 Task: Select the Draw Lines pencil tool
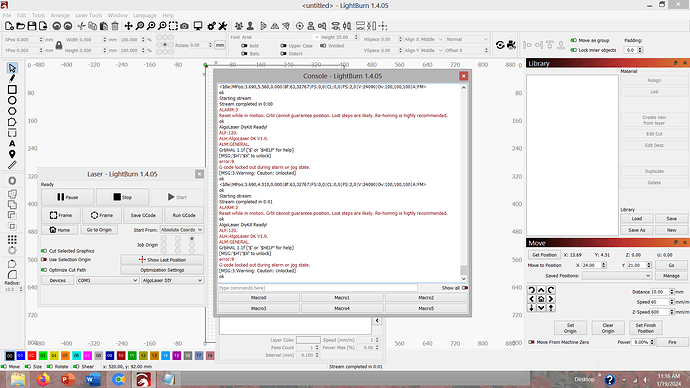pos(12,79)
